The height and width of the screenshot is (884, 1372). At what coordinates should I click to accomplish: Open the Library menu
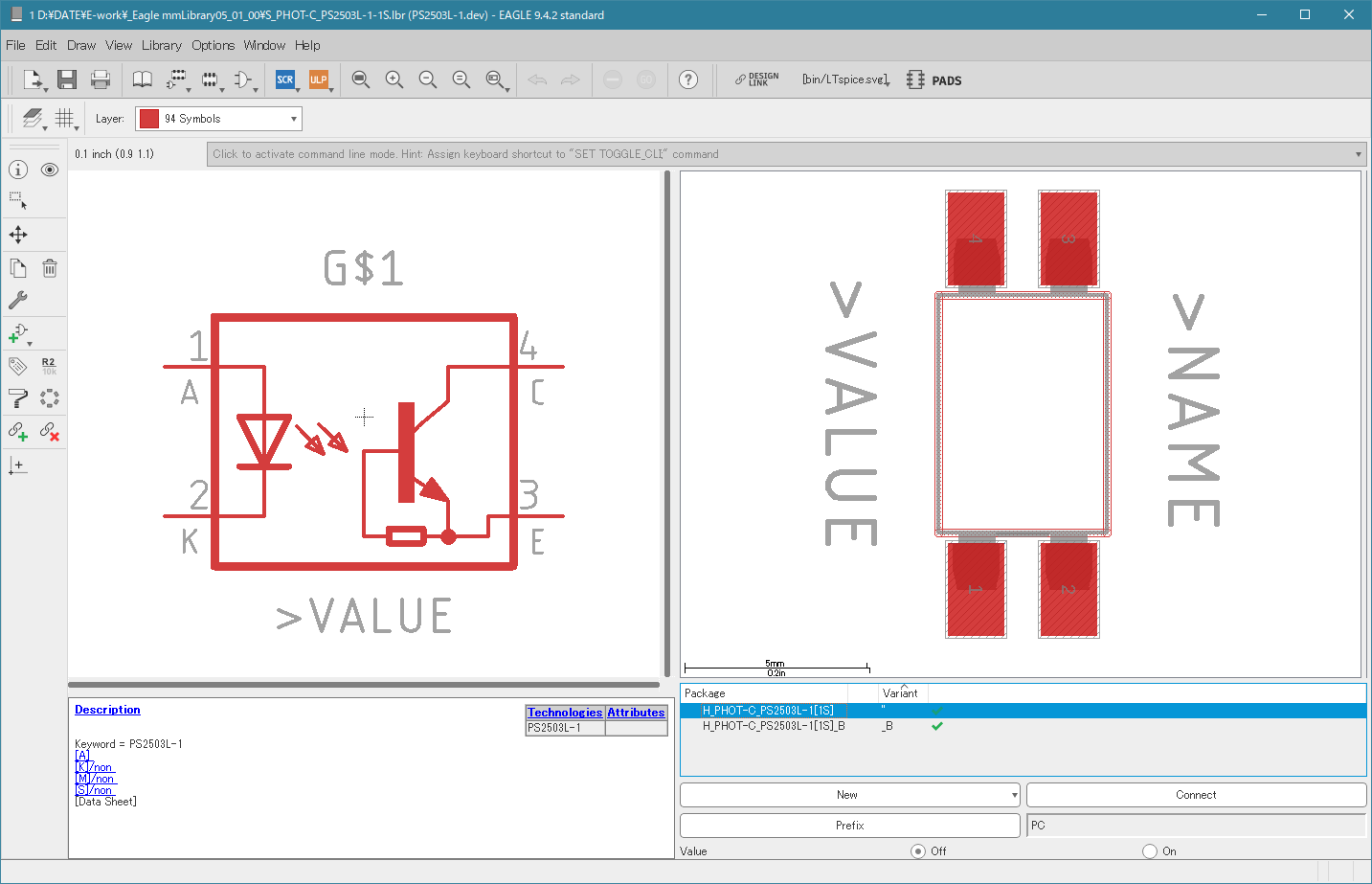tap(161, 45)
